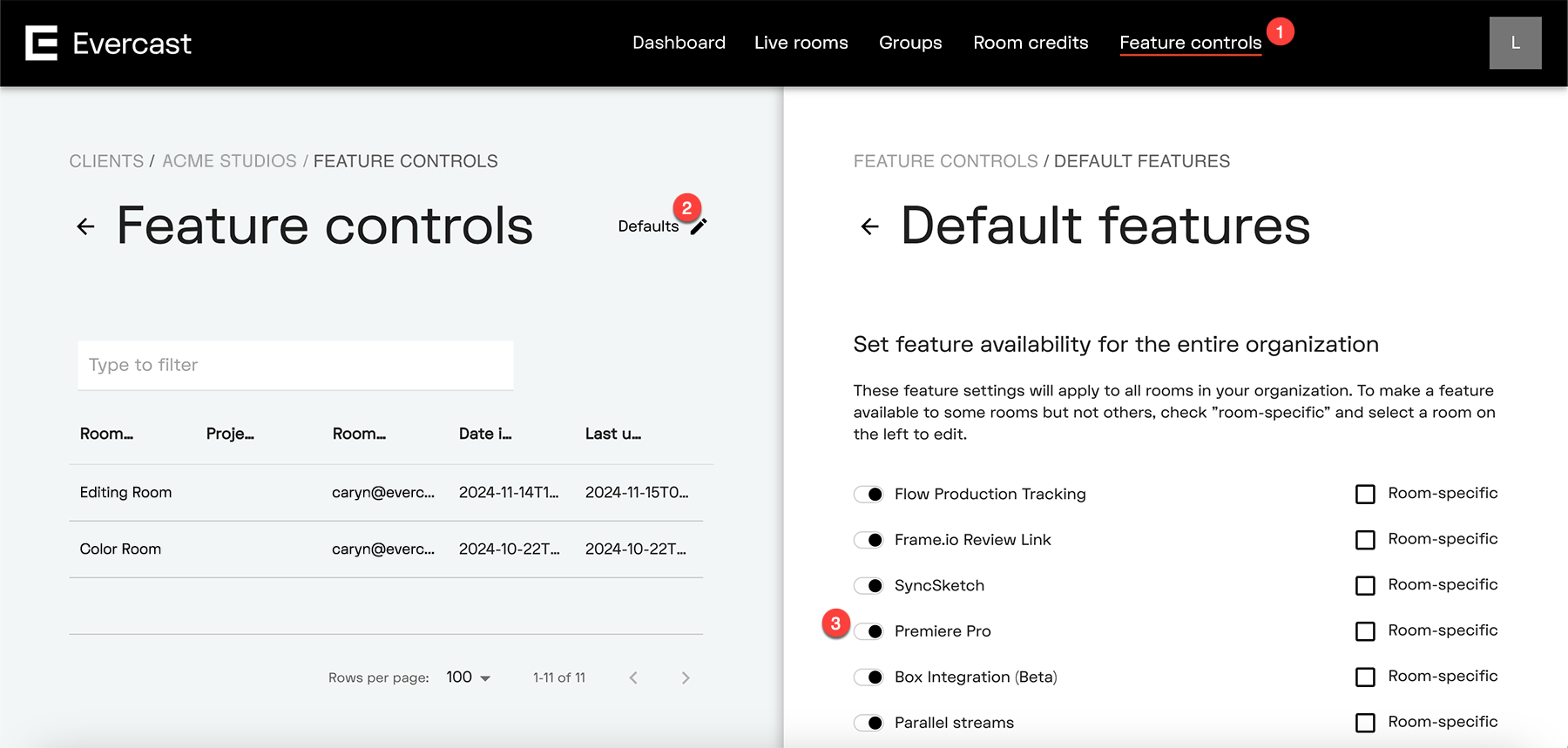This screenshot has width=1568, height=748.
Task: Check Room-specific for Flow Production Tracking
Action: [1365, 495]
